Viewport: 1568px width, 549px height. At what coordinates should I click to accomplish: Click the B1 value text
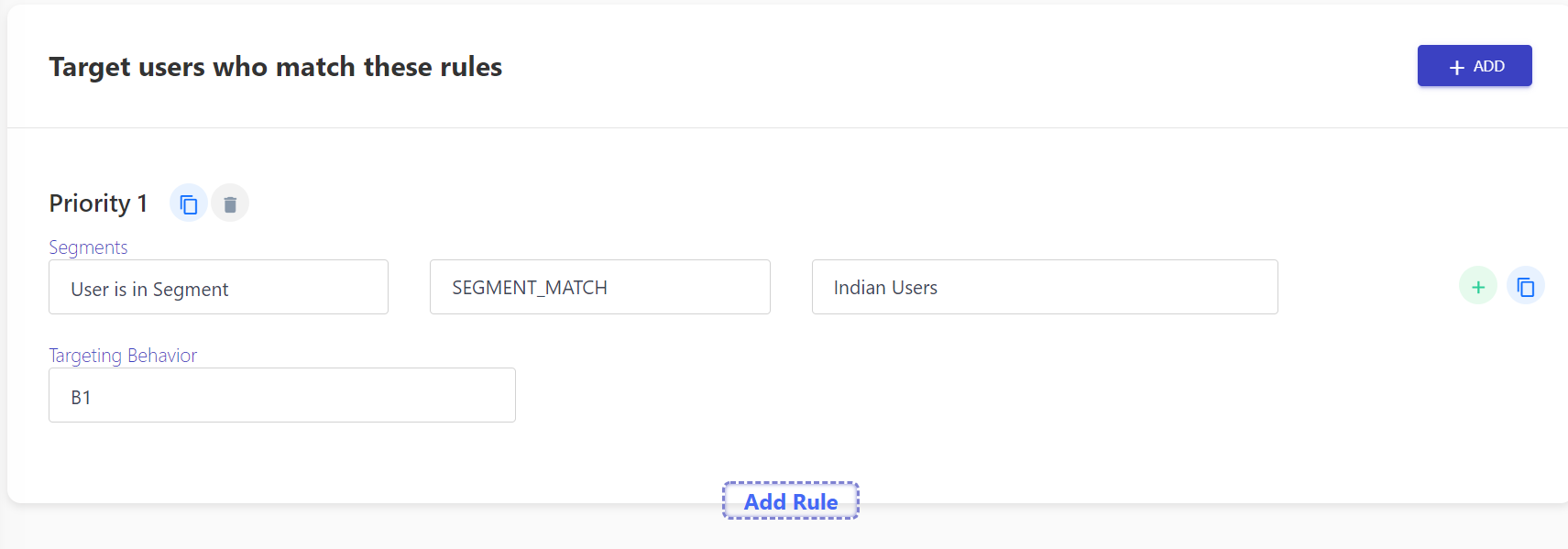[81, 398]
